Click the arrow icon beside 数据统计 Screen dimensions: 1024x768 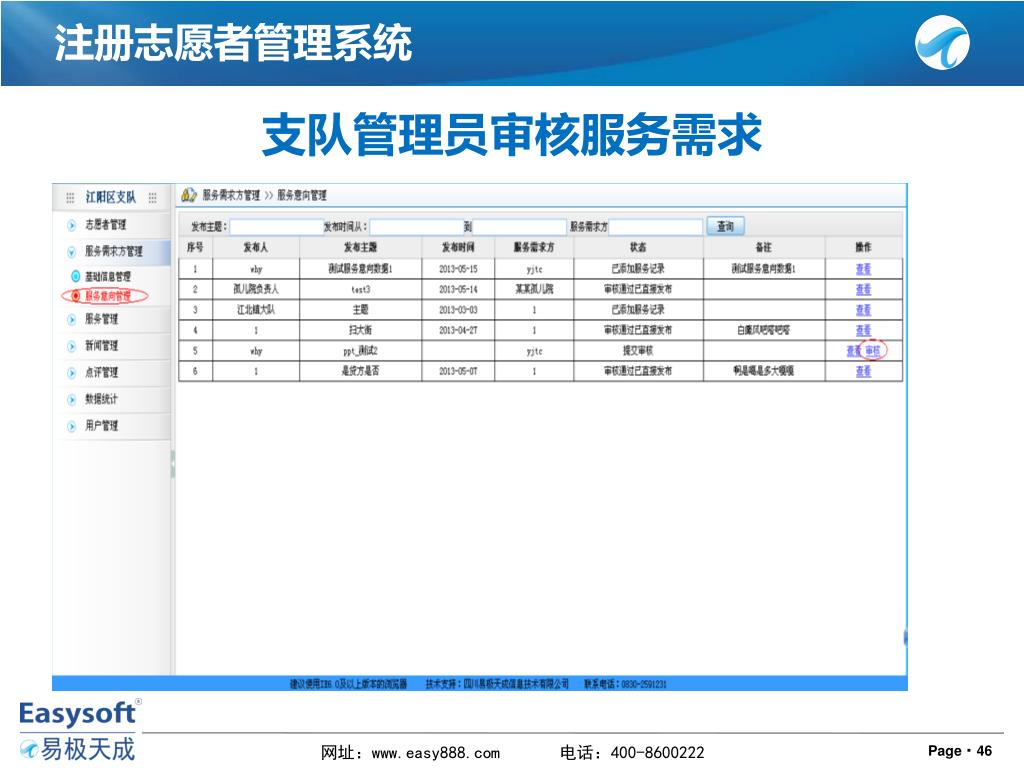tap(72, 399)
